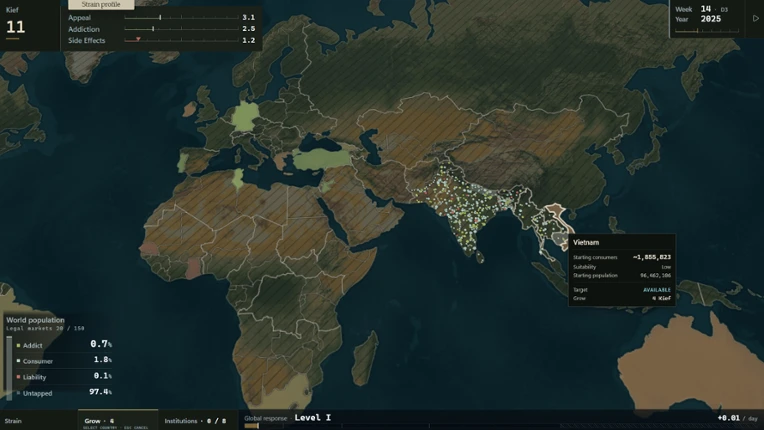Click the Liability legend swatch
Viewport: 764px width, 430px height.
tap(19, 377)
